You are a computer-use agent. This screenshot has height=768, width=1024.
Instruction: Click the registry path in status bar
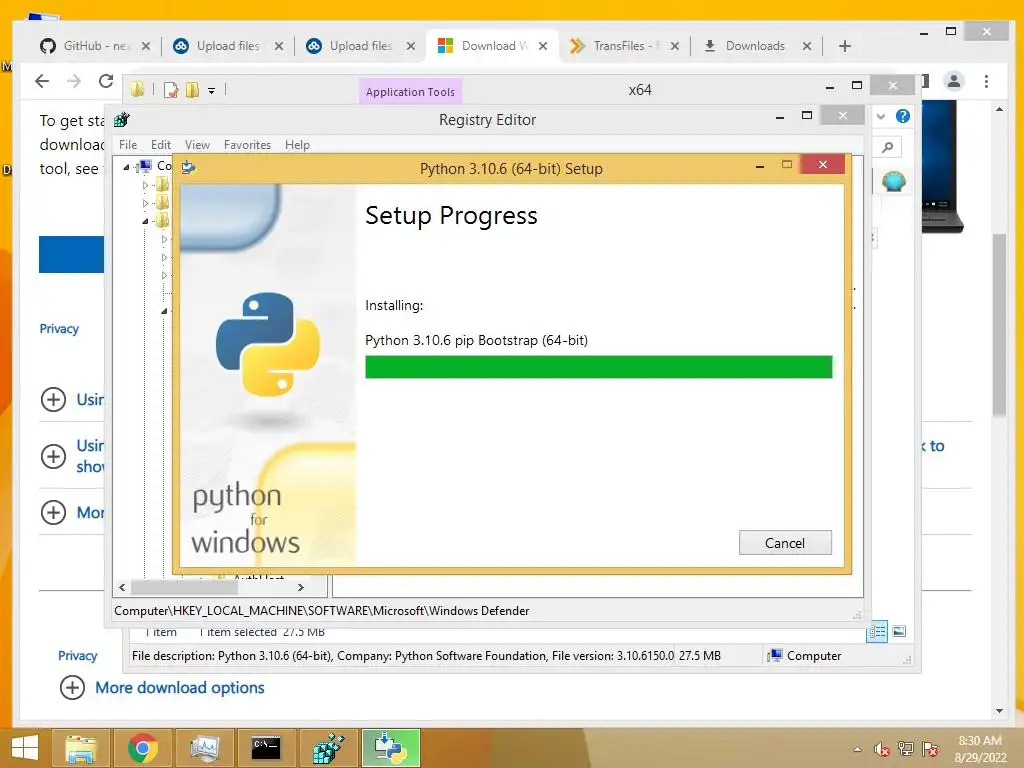click(321, 611)
